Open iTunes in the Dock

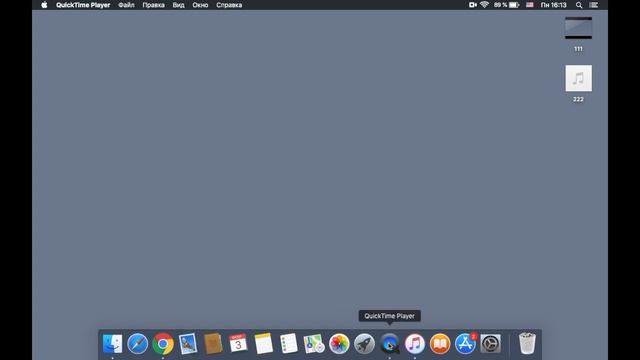click(x=415, y=344)
